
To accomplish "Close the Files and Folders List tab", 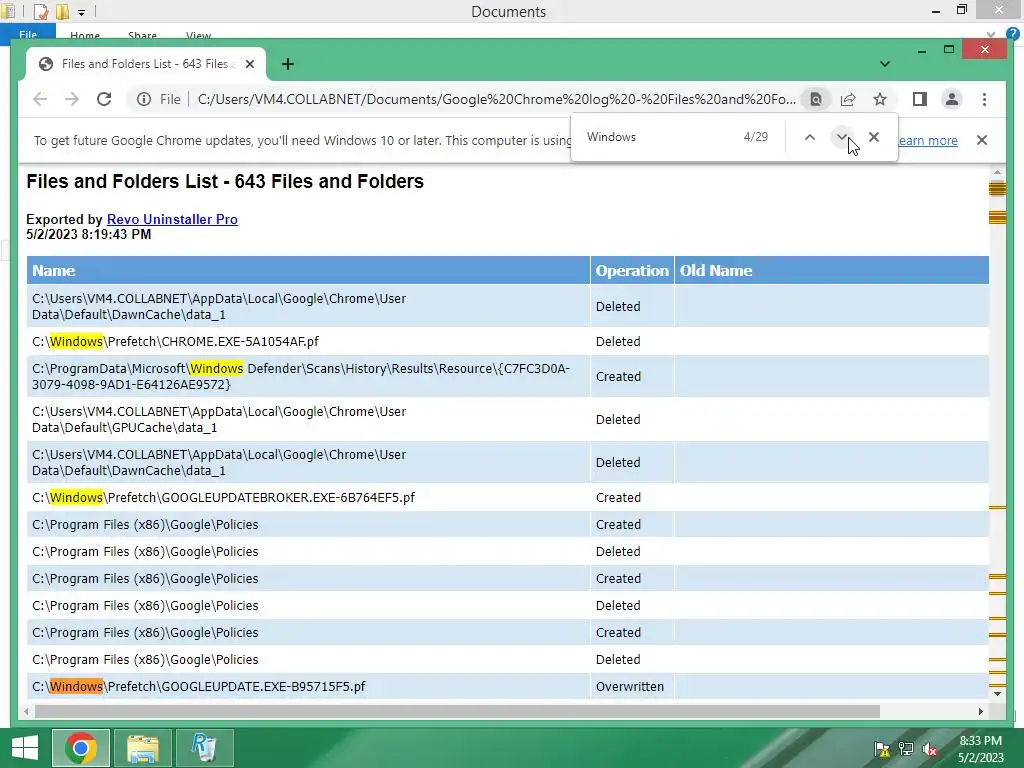I will (249, 64).
